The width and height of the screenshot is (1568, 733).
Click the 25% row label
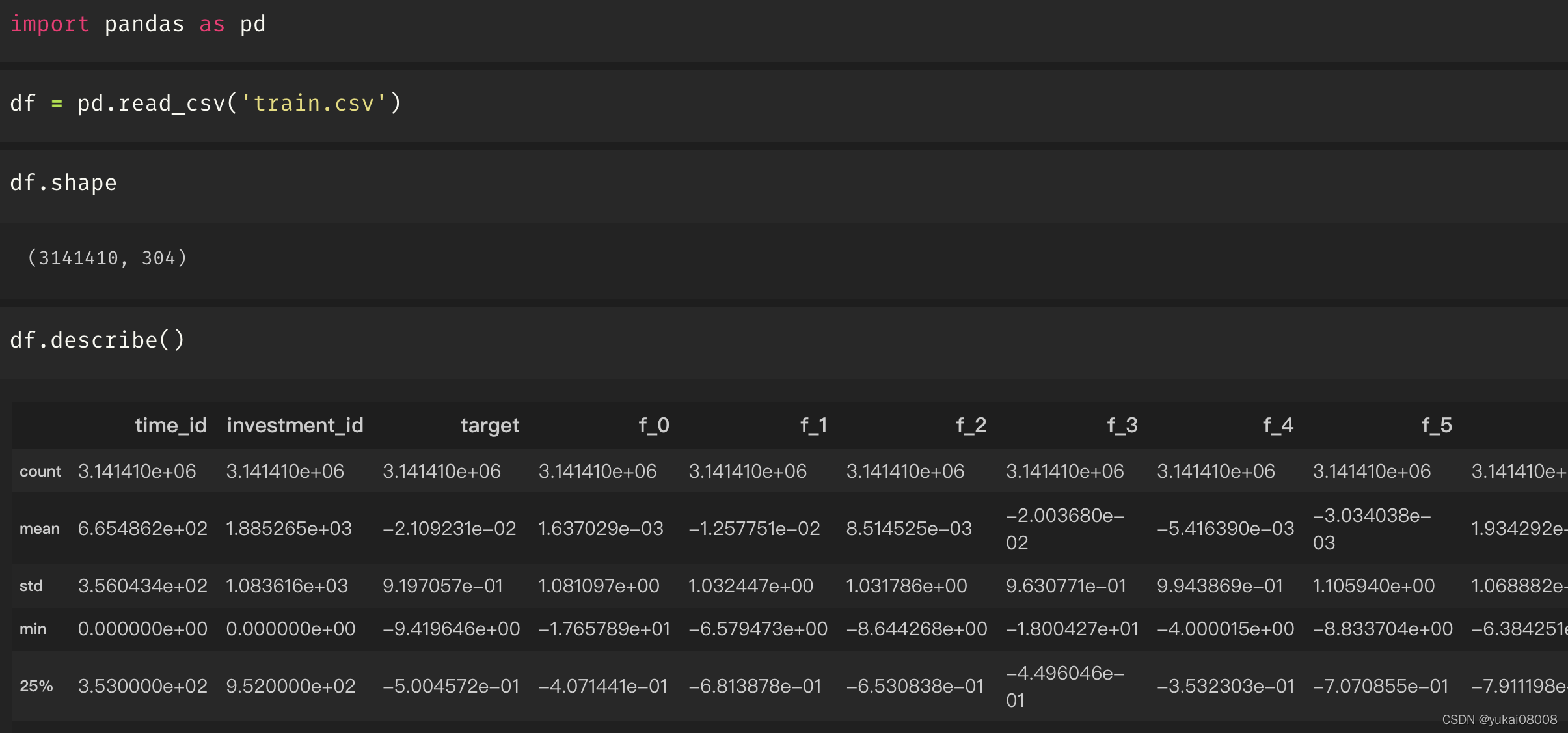pyautogui.click(x=36, y=686)
